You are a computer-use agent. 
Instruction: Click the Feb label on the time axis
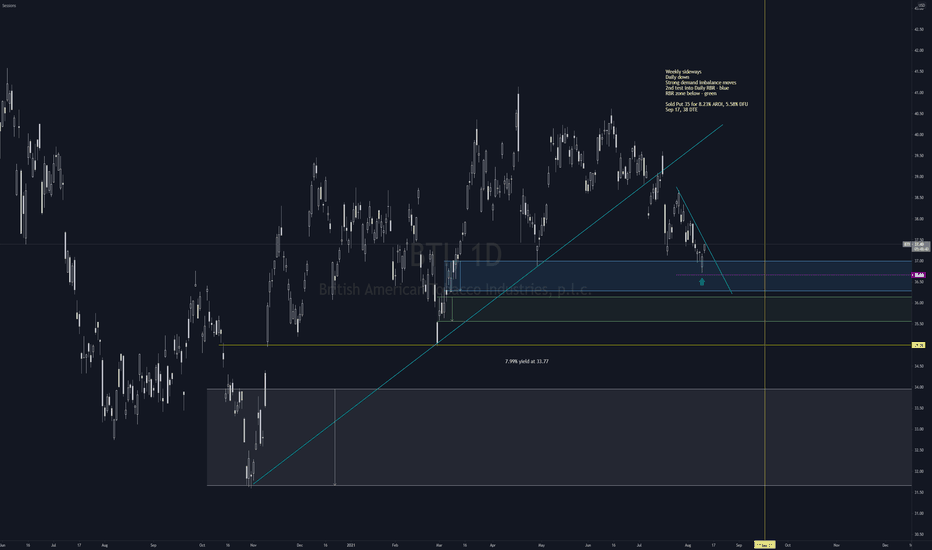(395, 545)
